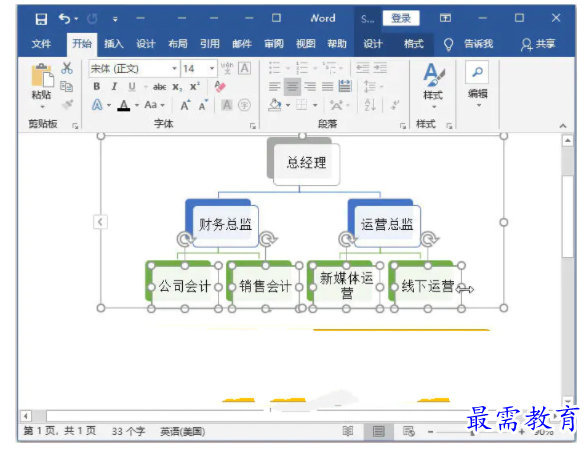This screenshot has height=450, width=588.
Task: Switch to the 布局 tab
Action: coord(178,44)
